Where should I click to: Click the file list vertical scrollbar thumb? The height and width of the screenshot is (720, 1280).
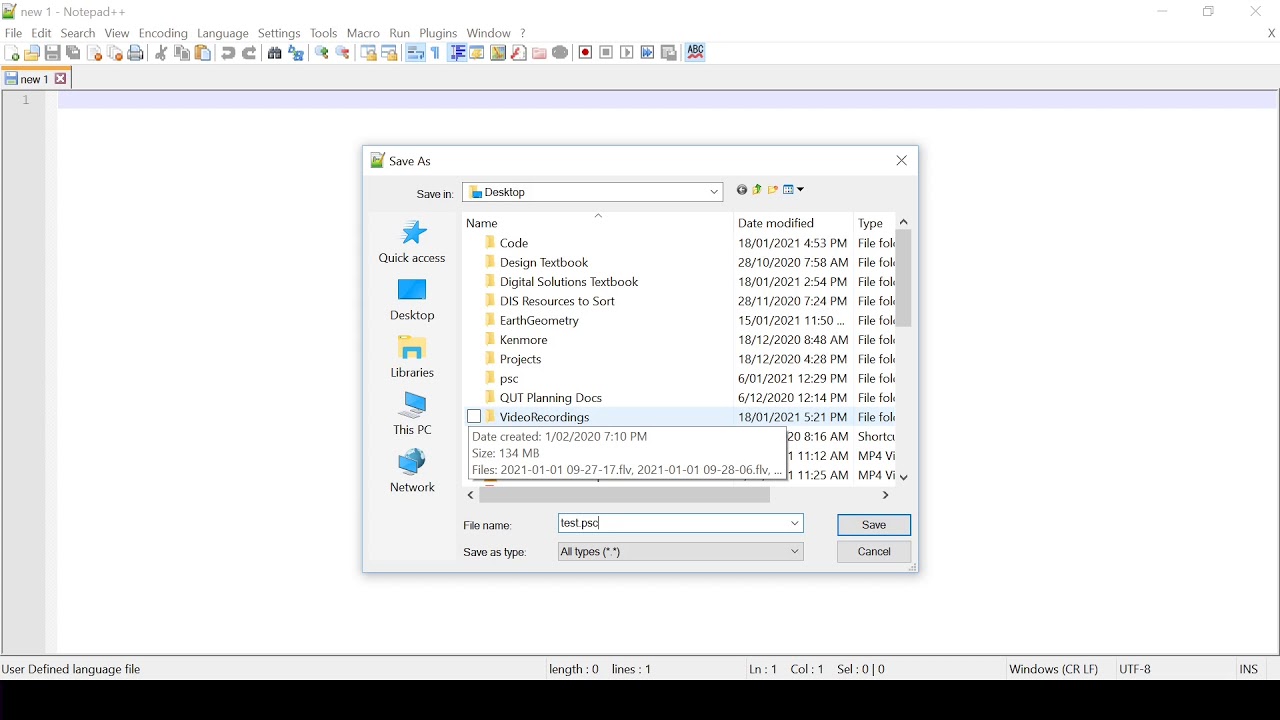point(905,279)
